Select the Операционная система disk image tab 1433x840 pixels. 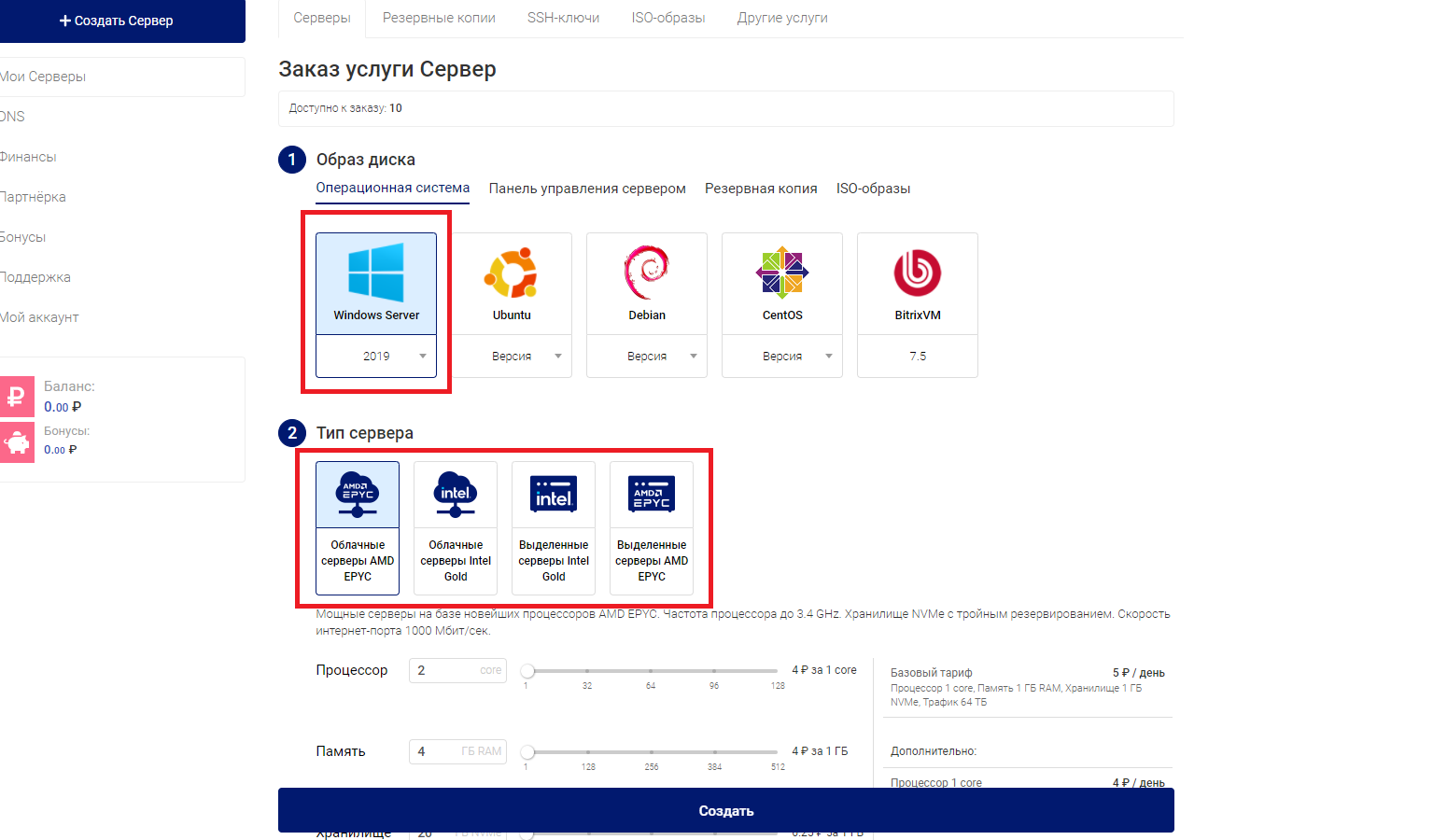coord(393,188)
